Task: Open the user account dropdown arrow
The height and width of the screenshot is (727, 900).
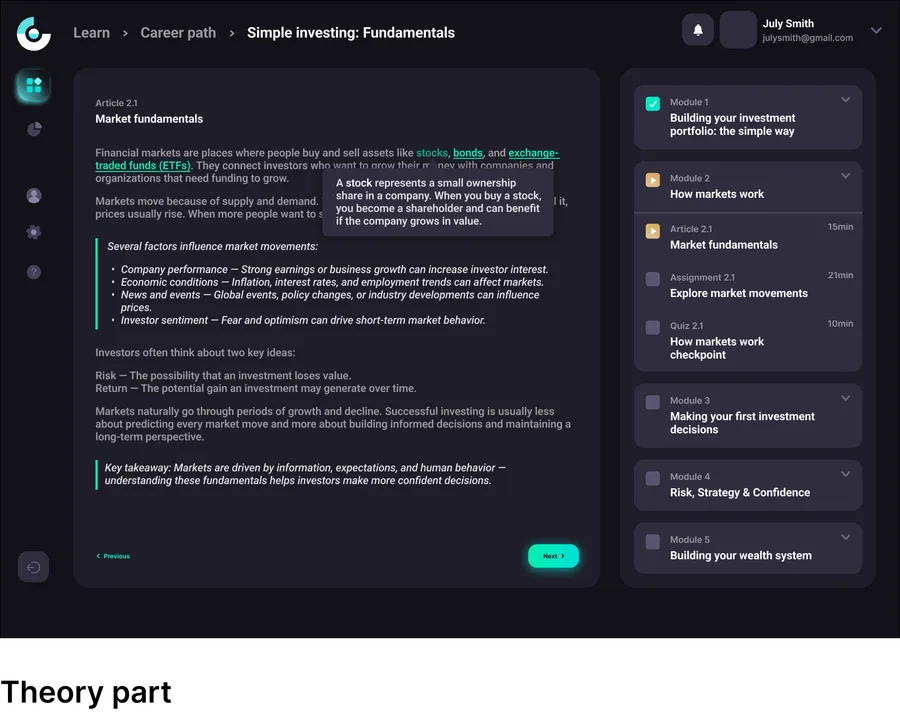Action: tap(876, 30)
